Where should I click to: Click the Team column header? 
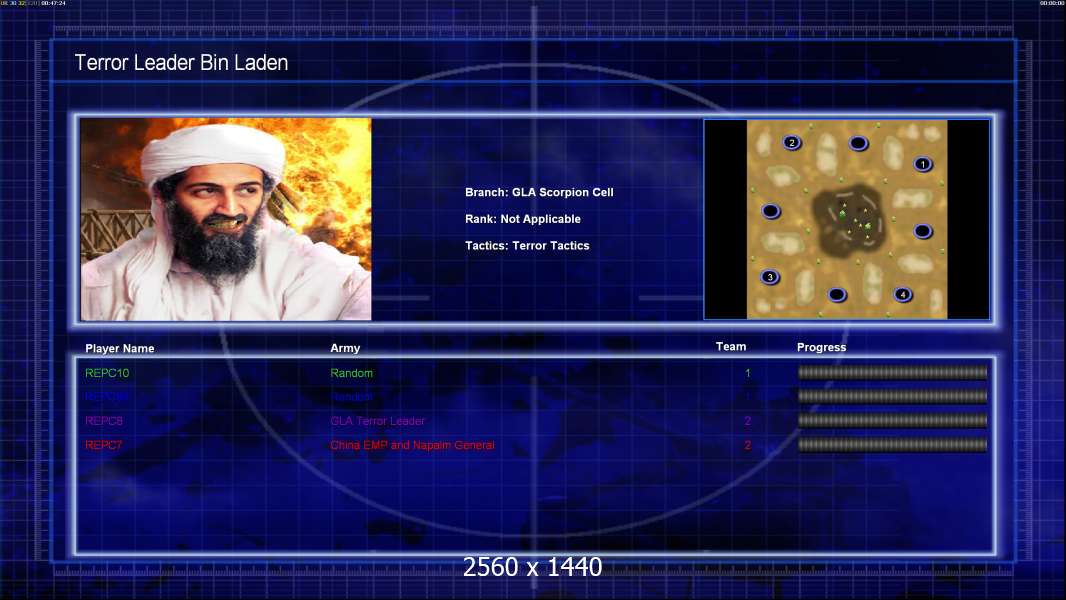click(x=731, y=347)
